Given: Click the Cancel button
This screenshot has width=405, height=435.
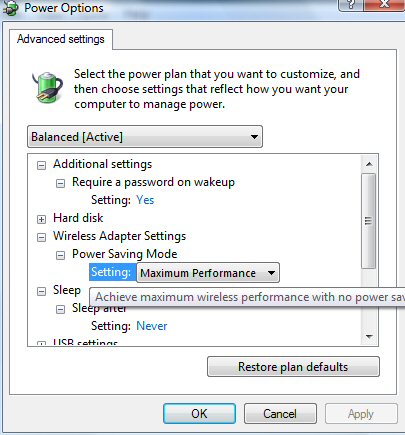Looking at the screenshot, I should (280, 414).
